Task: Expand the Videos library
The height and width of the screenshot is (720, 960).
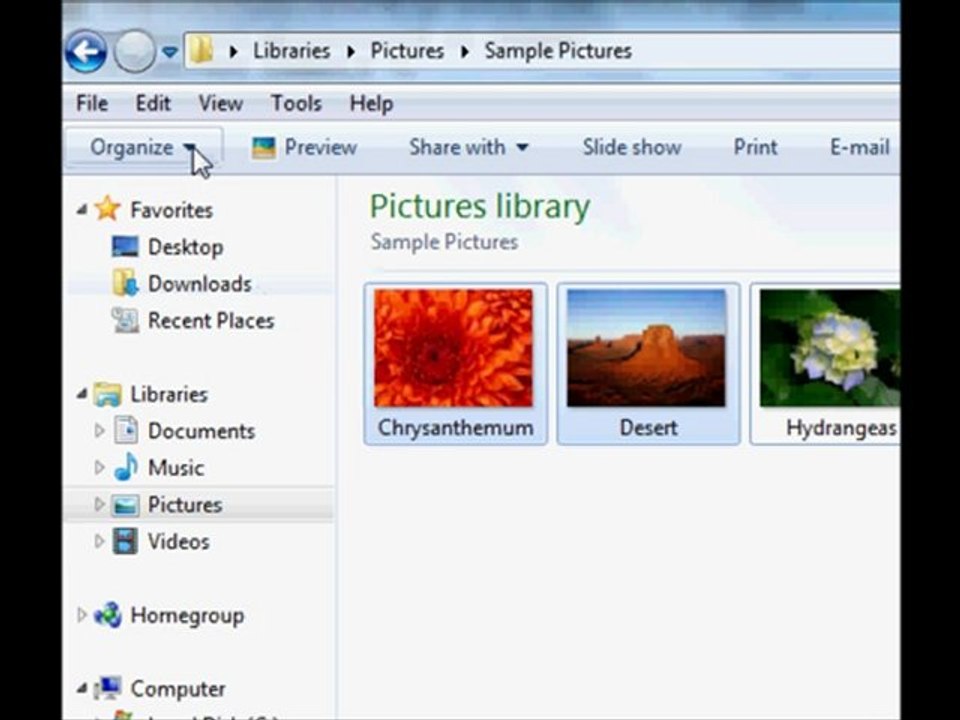Action: pos(99,541)
